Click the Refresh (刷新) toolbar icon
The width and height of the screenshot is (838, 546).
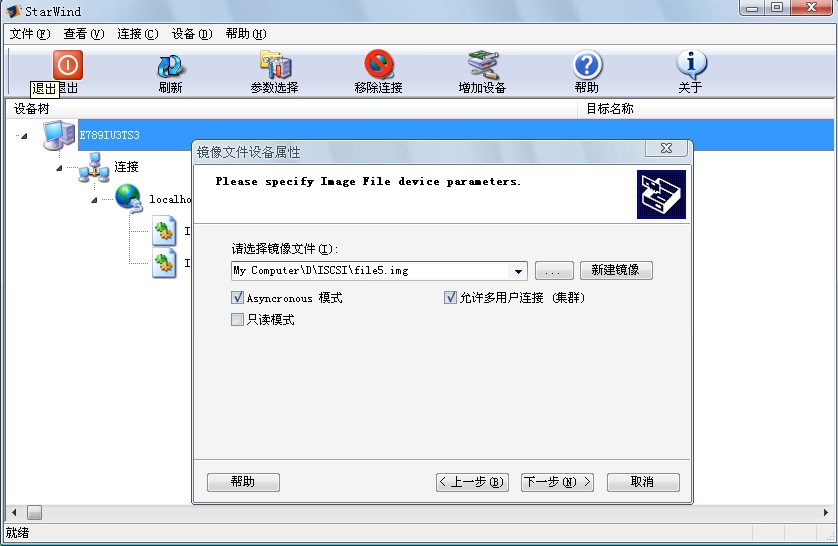(x=170, y=66)
